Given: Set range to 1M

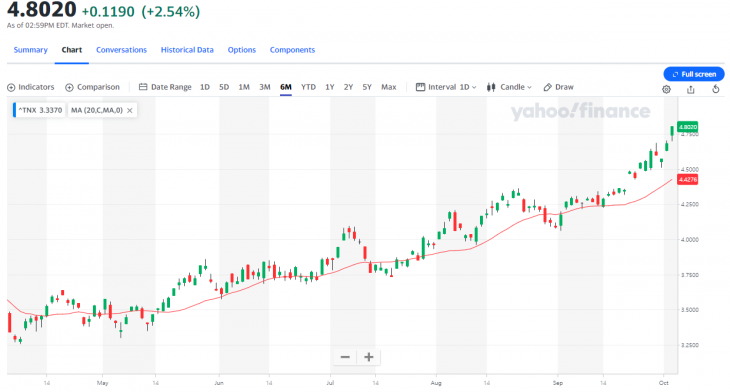Looking at the screenshot, I should [244, 87].
